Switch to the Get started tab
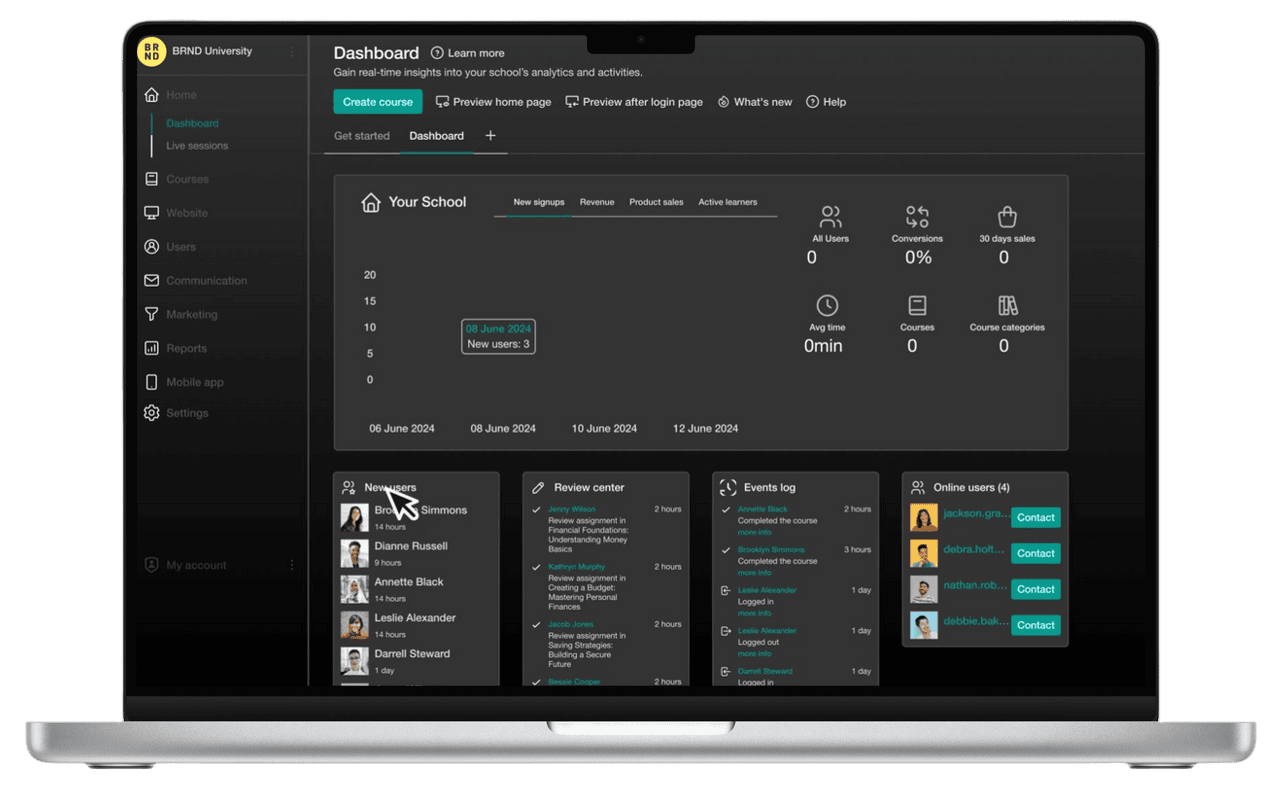The height and width of the screenshot is (794, 1284). point(361,136)
